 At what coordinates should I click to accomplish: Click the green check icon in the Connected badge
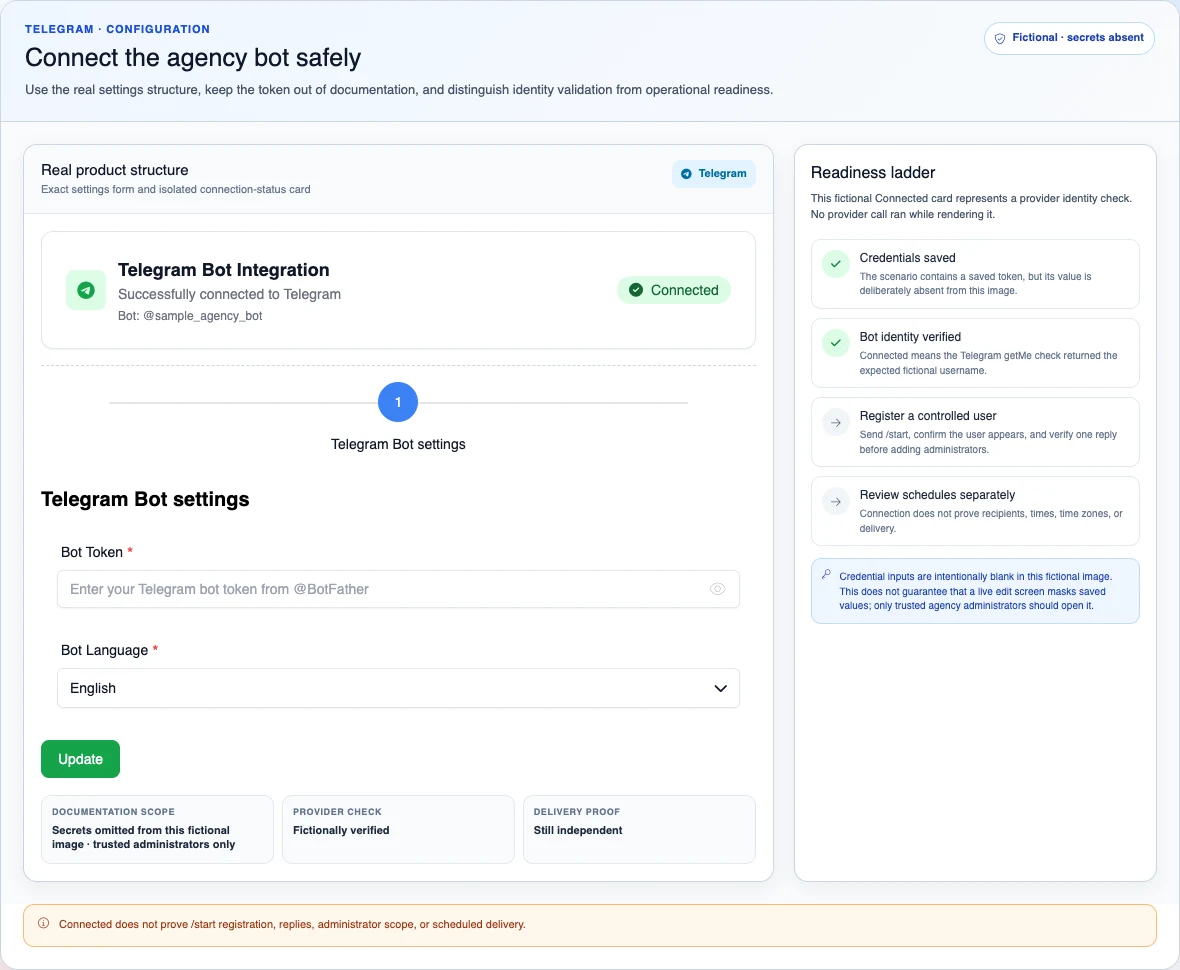coord(636,290)
